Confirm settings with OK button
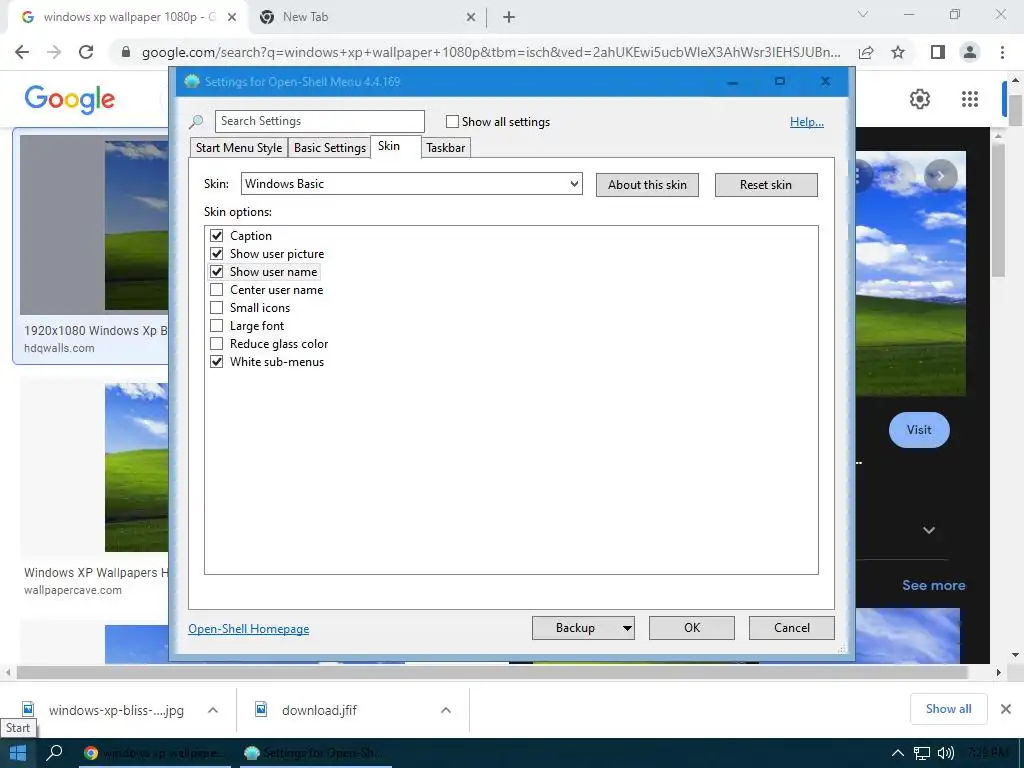This screenshot has height=768, width=1024. pos(692,628)
